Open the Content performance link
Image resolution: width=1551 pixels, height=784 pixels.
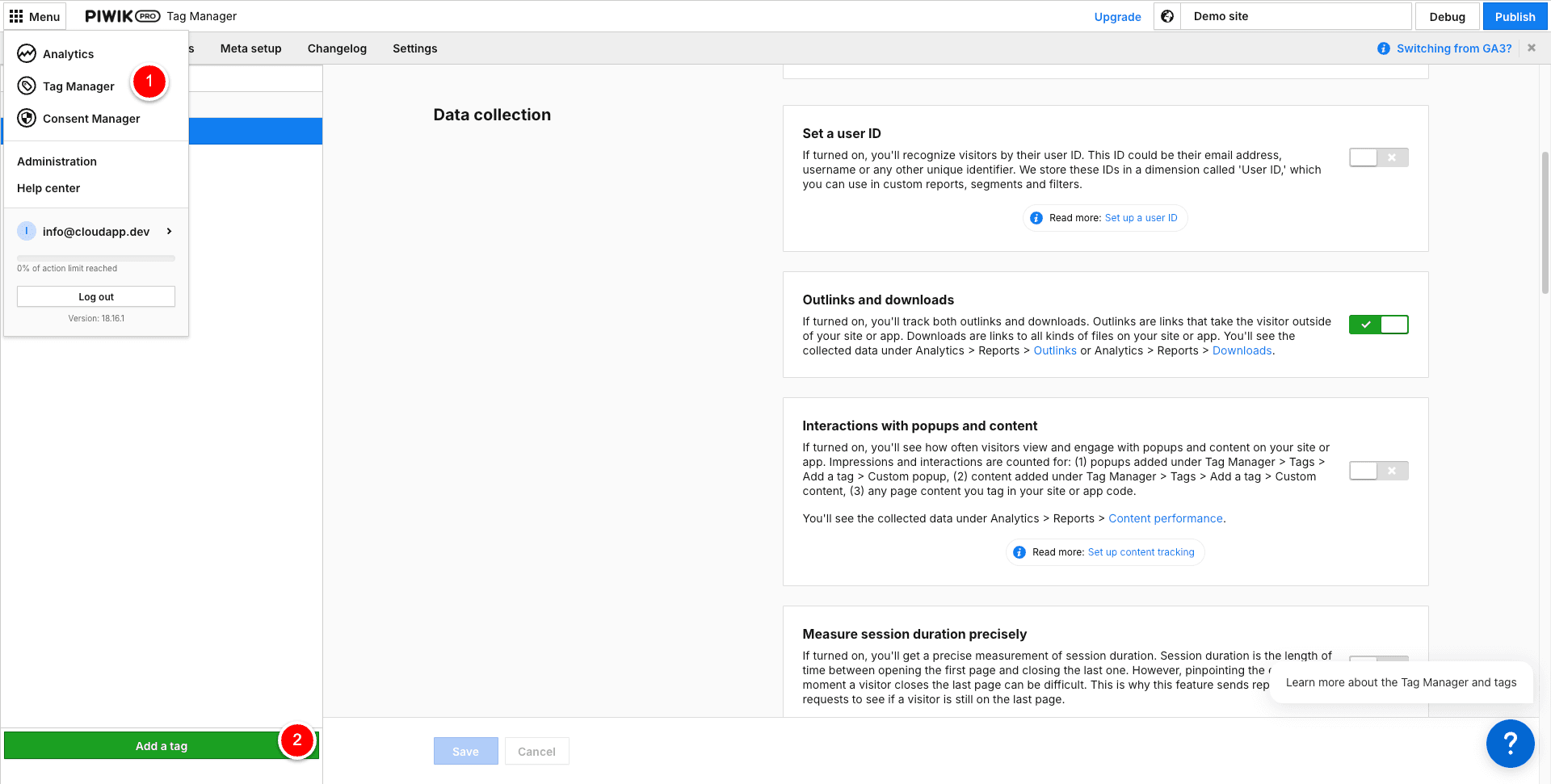coord(1165,518)
